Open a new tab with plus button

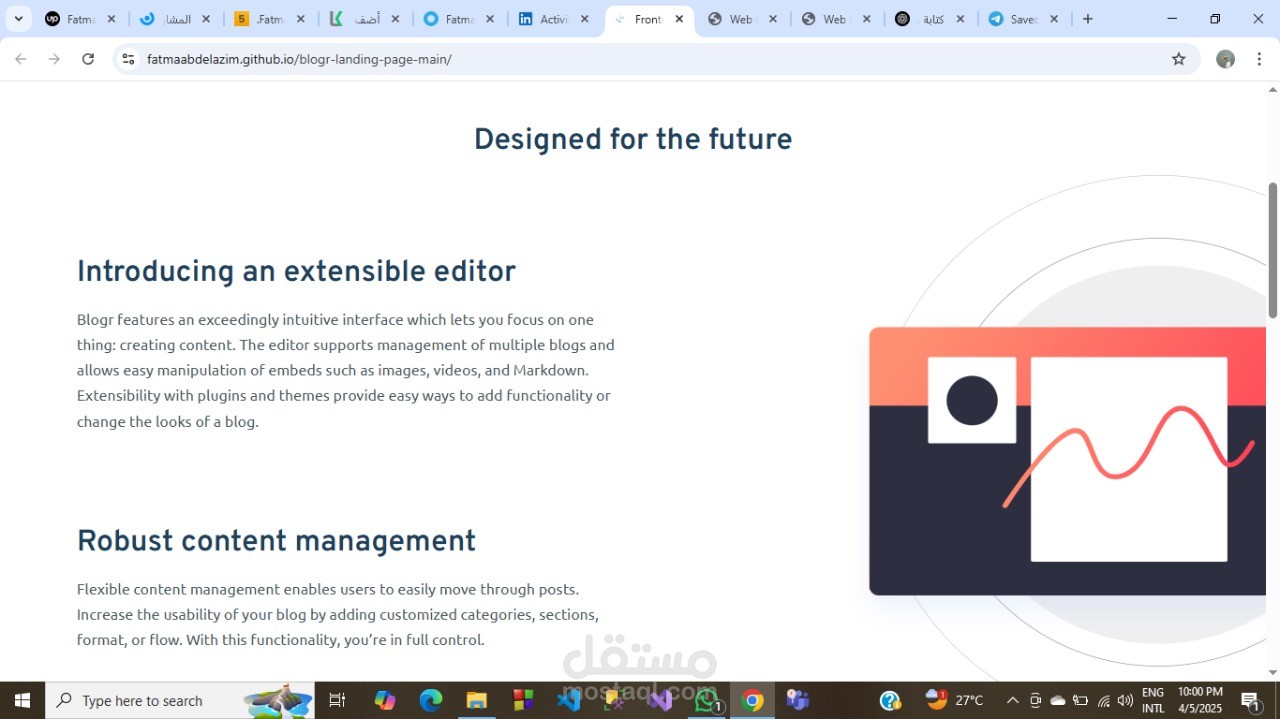click(x=1088, y=19)
